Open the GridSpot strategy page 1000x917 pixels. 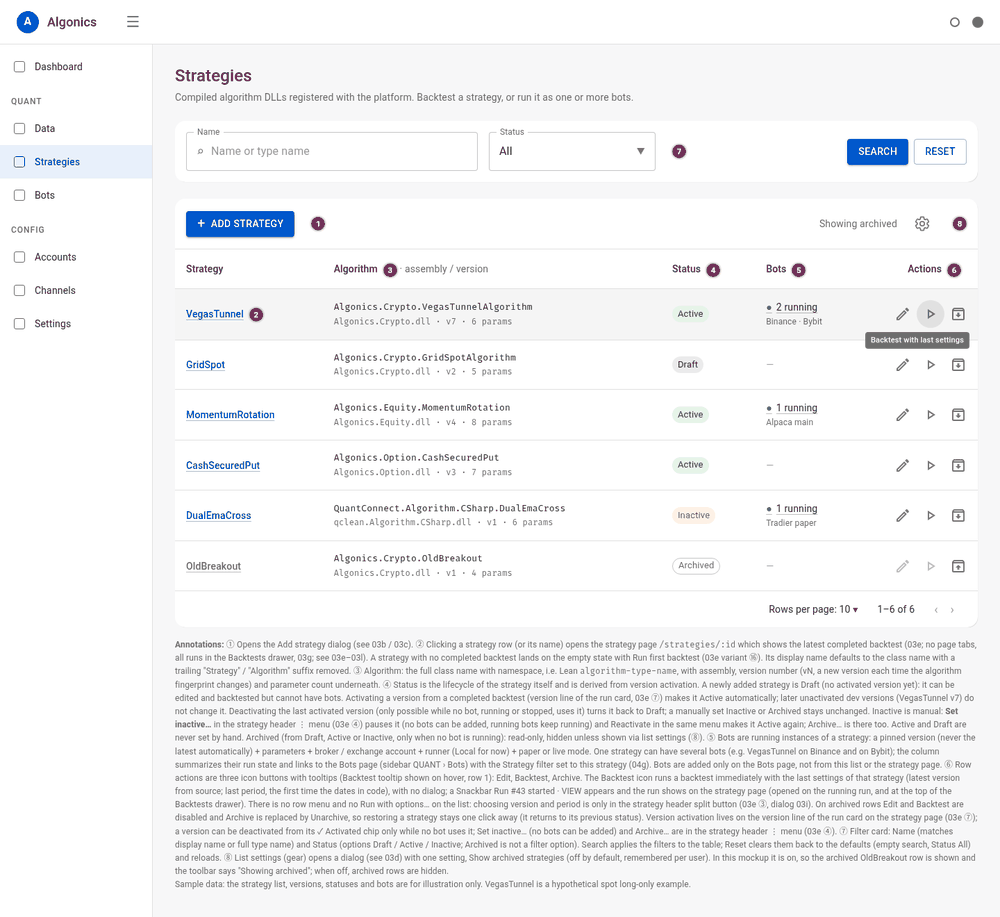pos(205,365)
